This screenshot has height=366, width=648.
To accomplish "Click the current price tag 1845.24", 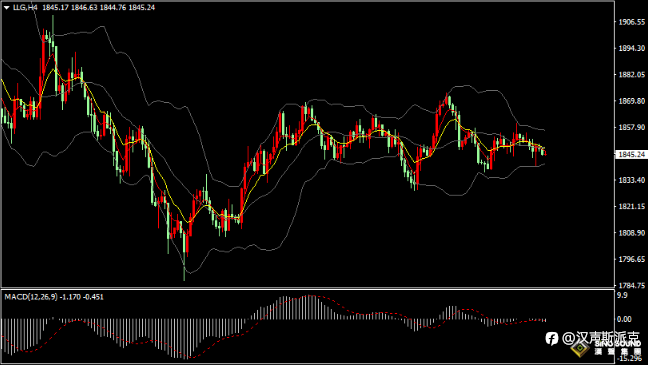I will [631, 154].
